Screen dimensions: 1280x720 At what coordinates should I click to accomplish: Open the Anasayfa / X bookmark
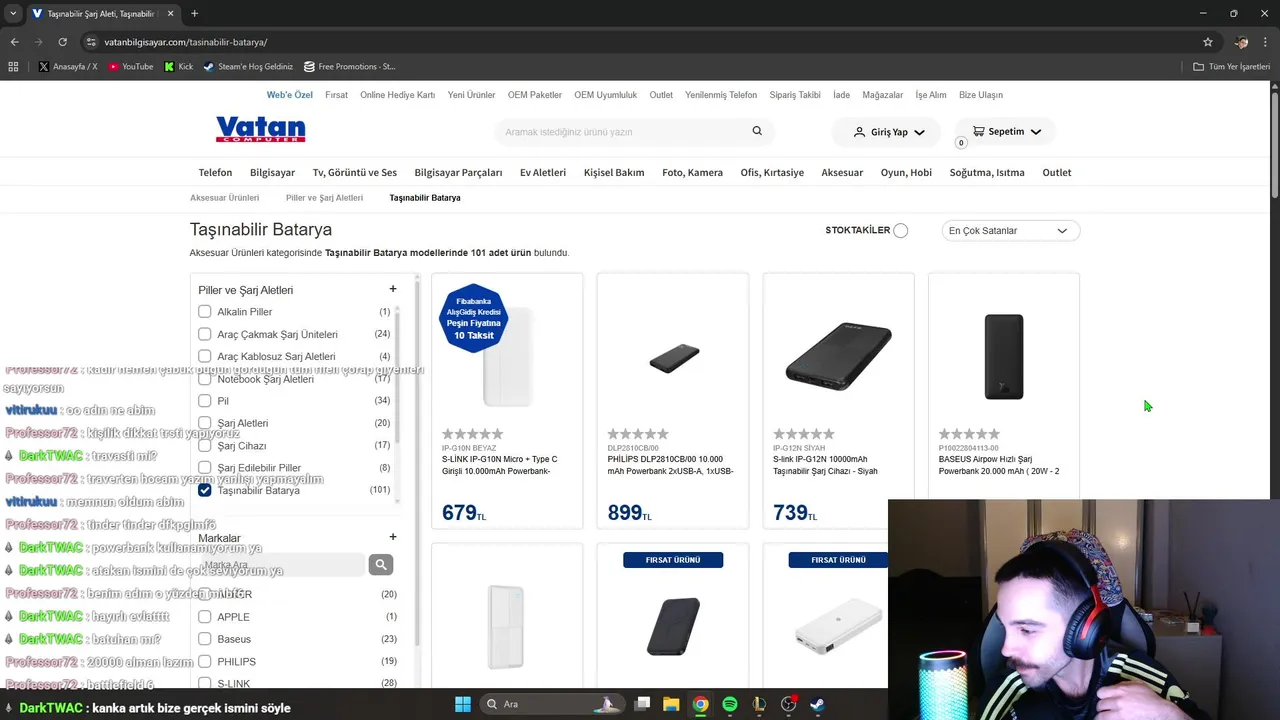pos(68,67)
